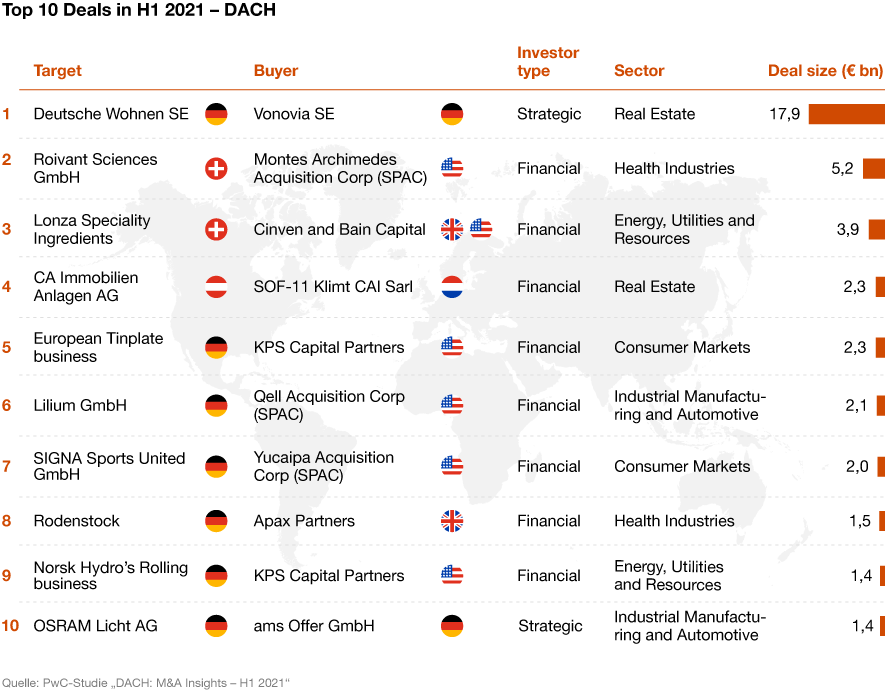Click the Swiss flag beside Lonza Speciality Ingredients

(x=216, y=229)
